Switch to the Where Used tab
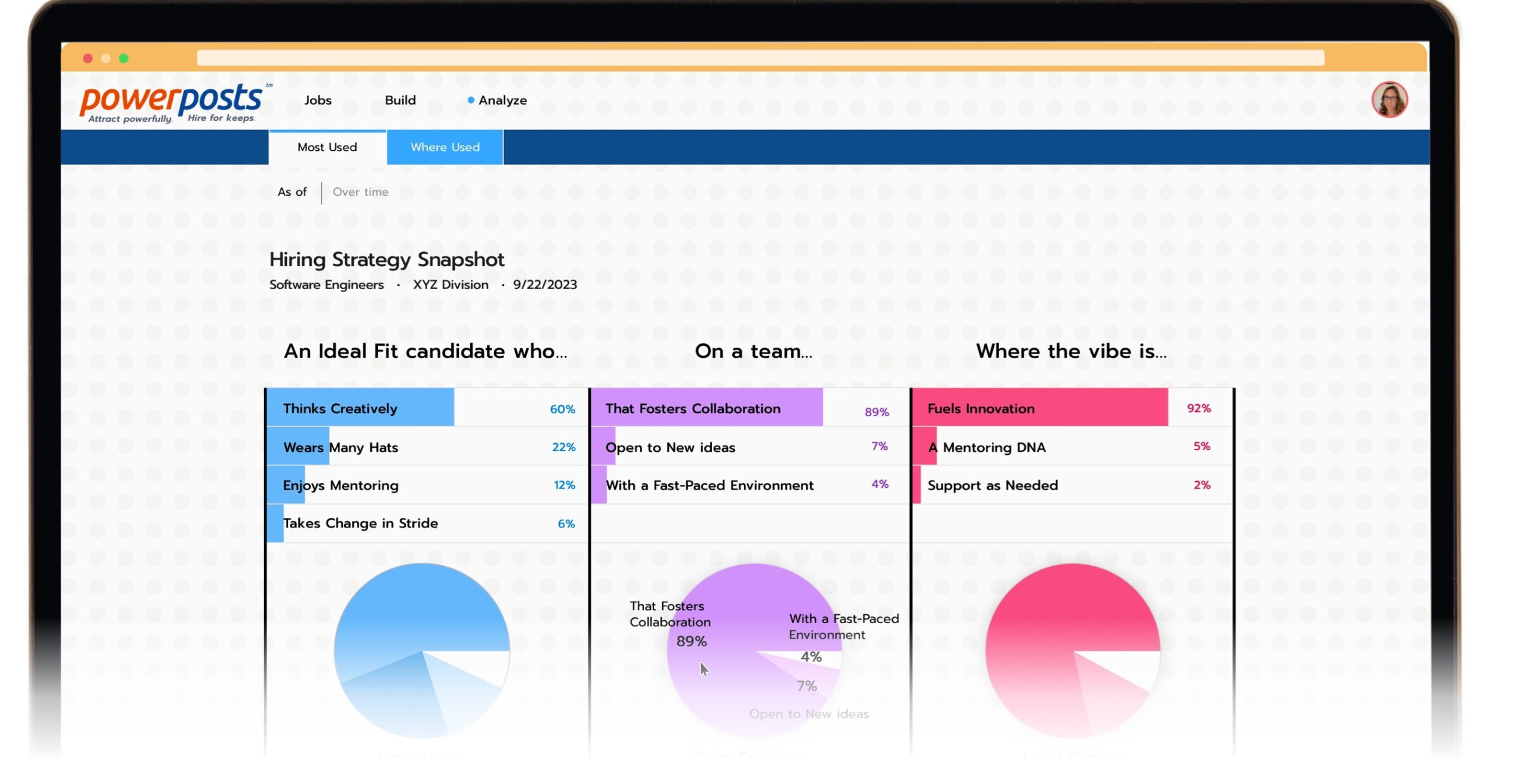The height and width of the screenshot is (784, 1514). pos(445,147)
